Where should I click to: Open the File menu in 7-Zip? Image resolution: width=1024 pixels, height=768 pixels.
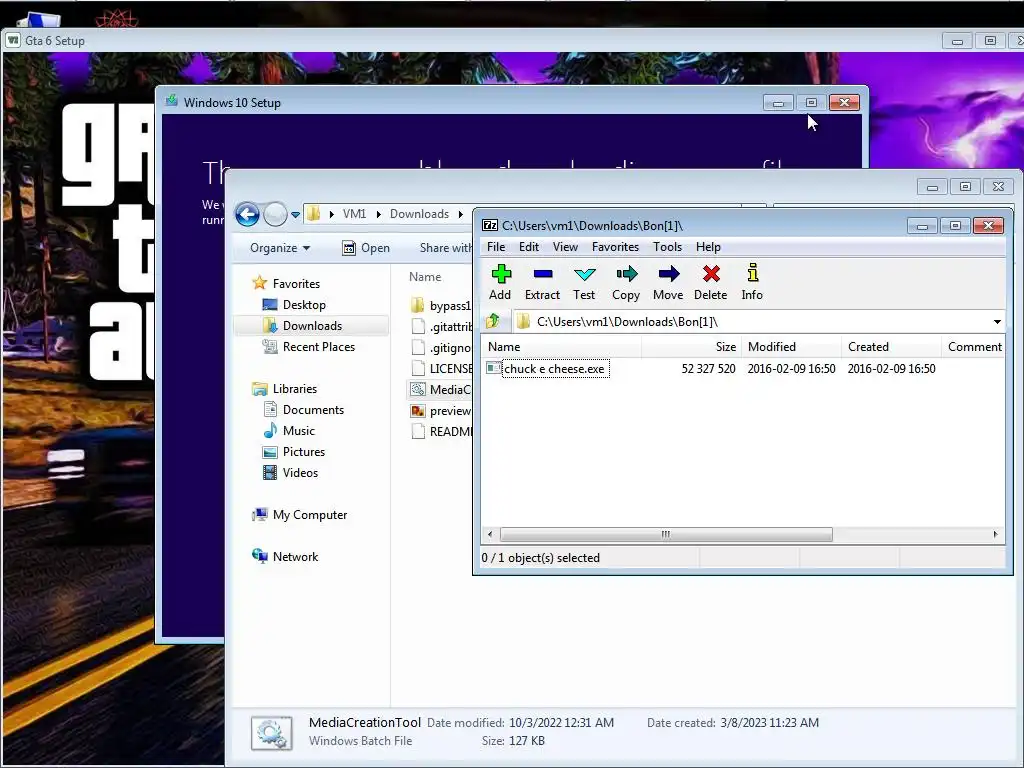(x=496, y=247)
